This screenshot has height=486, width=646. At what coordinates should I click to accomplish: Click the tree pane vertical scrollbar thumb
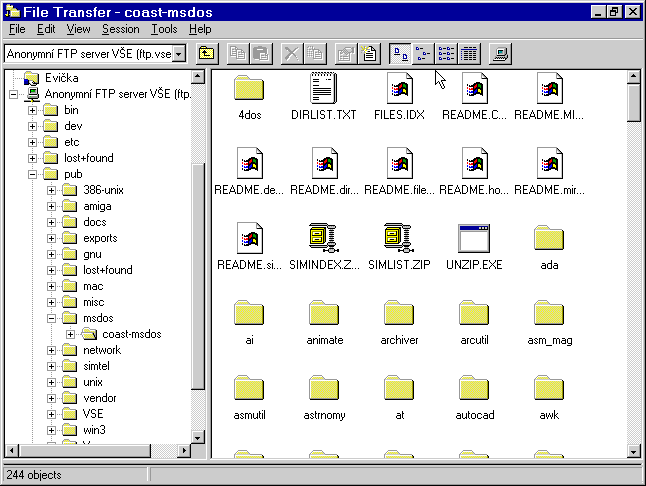click(x=198, y=277)
